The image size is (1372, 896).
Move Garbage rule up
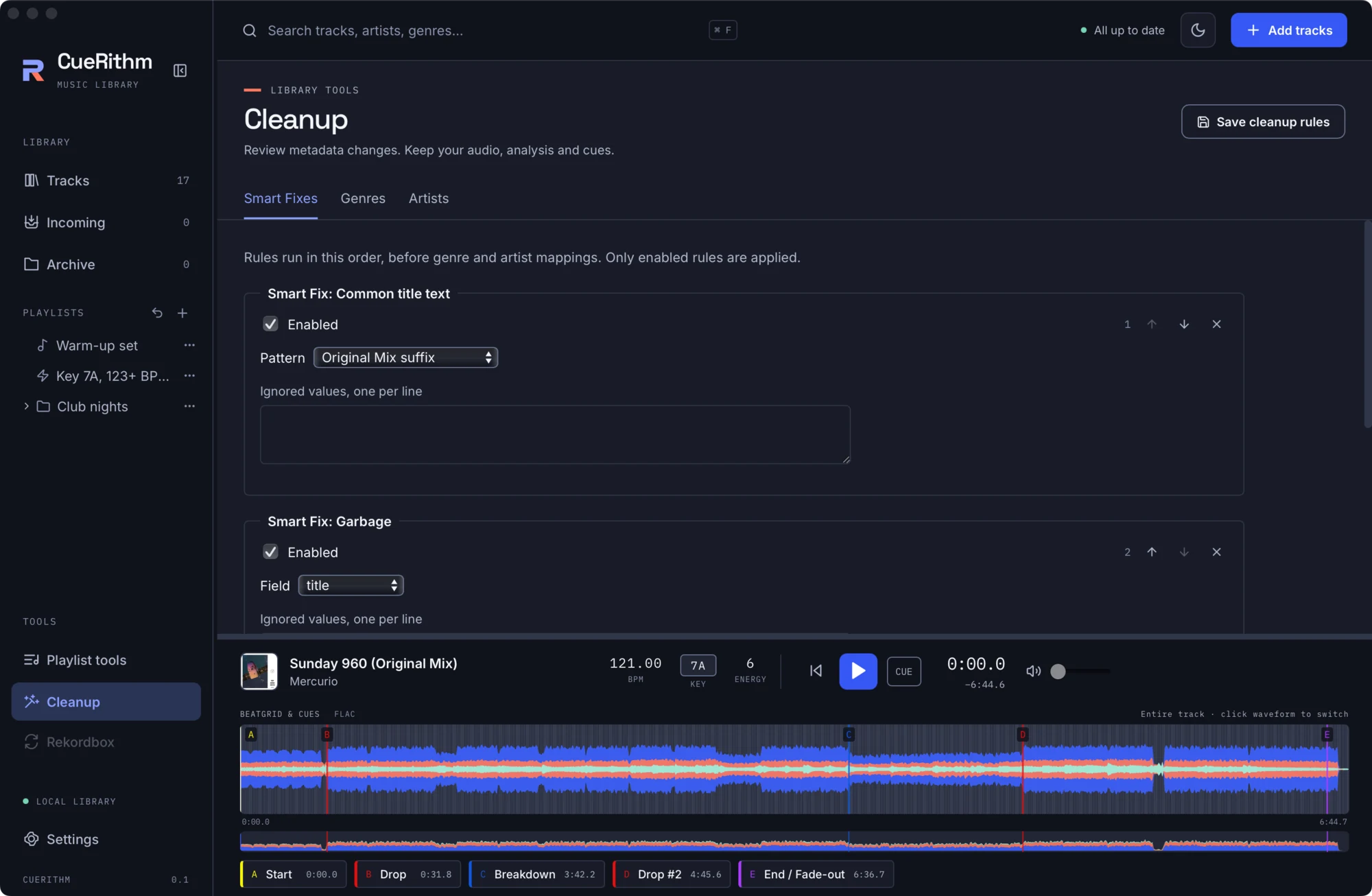point(1152,552)
